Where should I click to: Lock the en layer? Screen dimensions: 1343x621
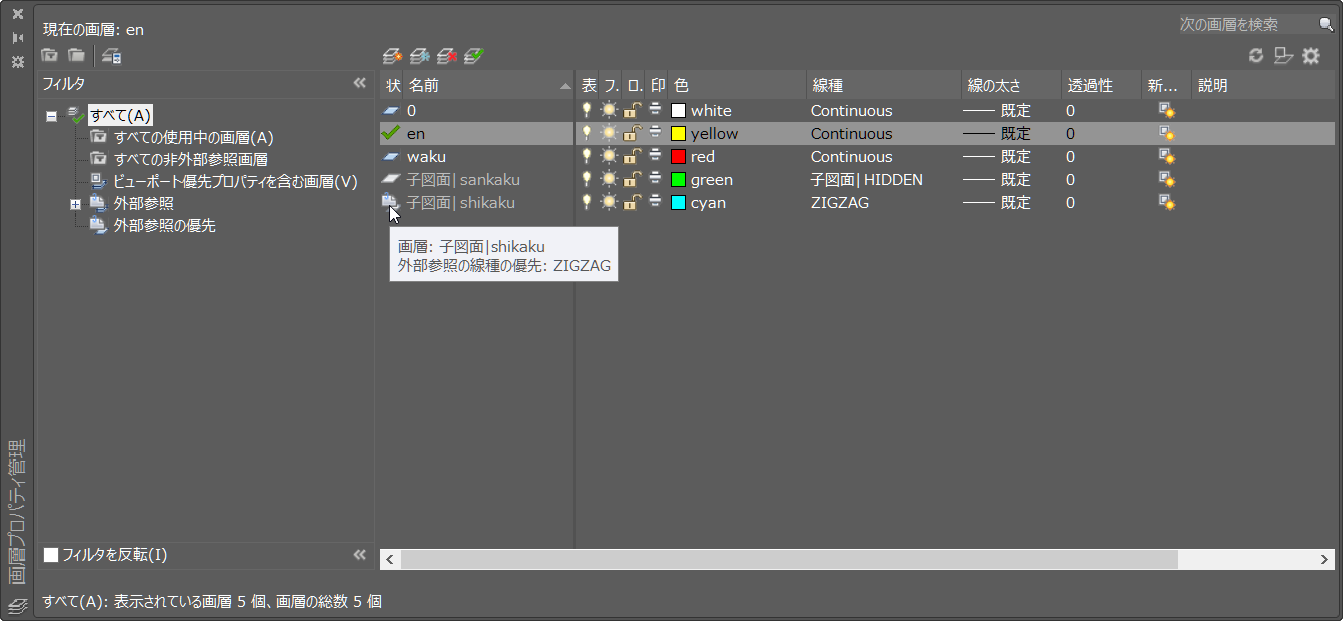(x=632, y=133)
